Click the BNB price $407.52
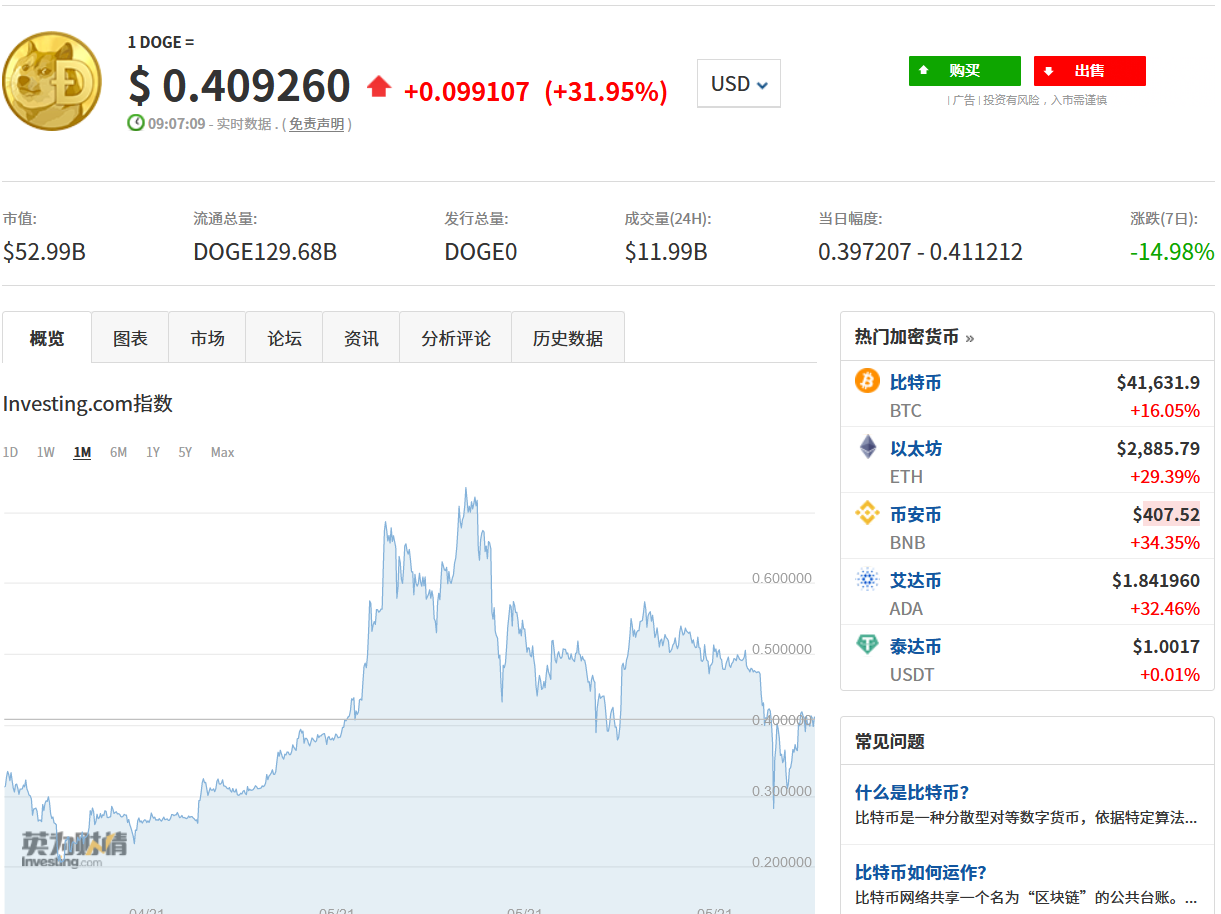Image resolution: width=1221 pixels, height=914 pixels. click(1166, 514)
